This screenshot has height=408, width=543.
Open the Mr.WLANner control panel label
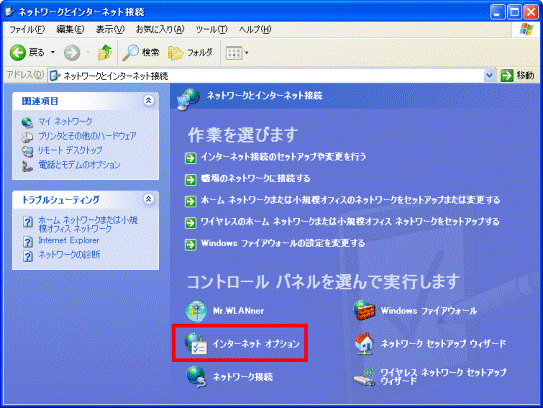pyautogui.click(x=238, y=311)
